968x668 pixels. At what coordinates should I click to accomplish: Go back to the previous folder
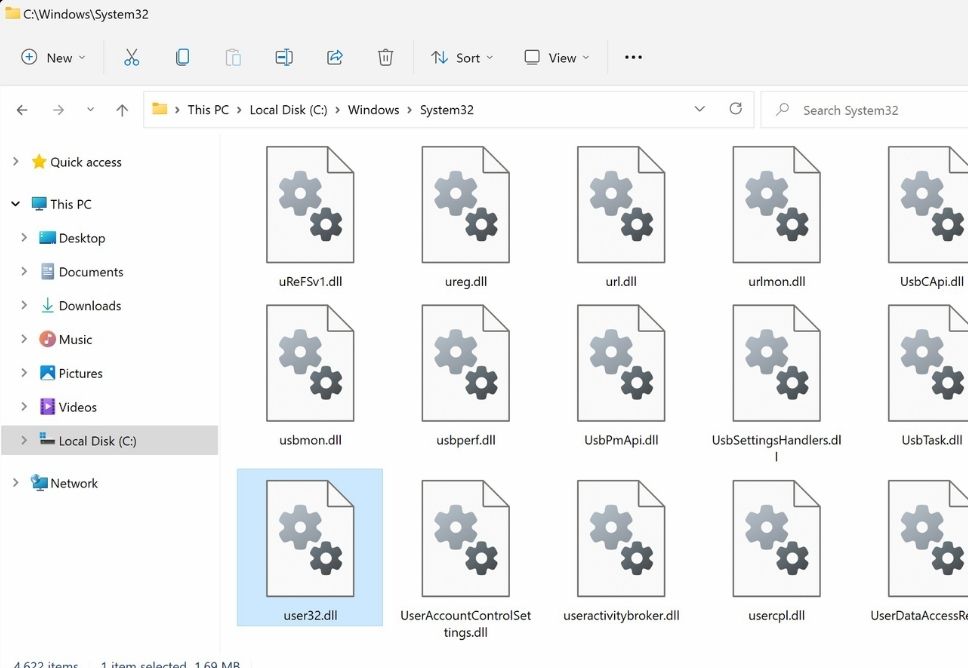tap(22, 109)
